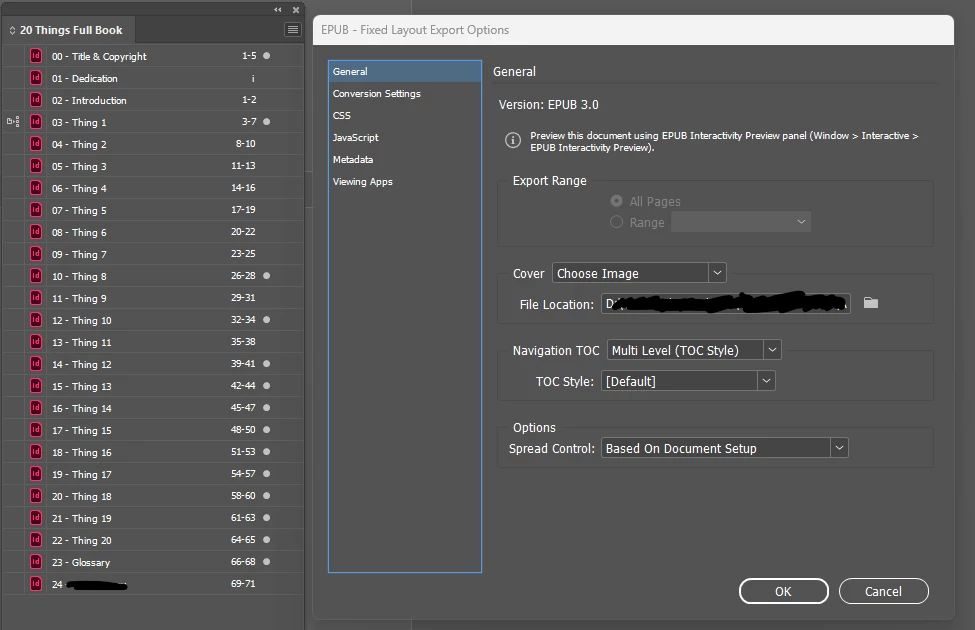This screenshot has height=630, width=975.
Task: Browse for cover file with folder icon
Action: click(871, 303)
